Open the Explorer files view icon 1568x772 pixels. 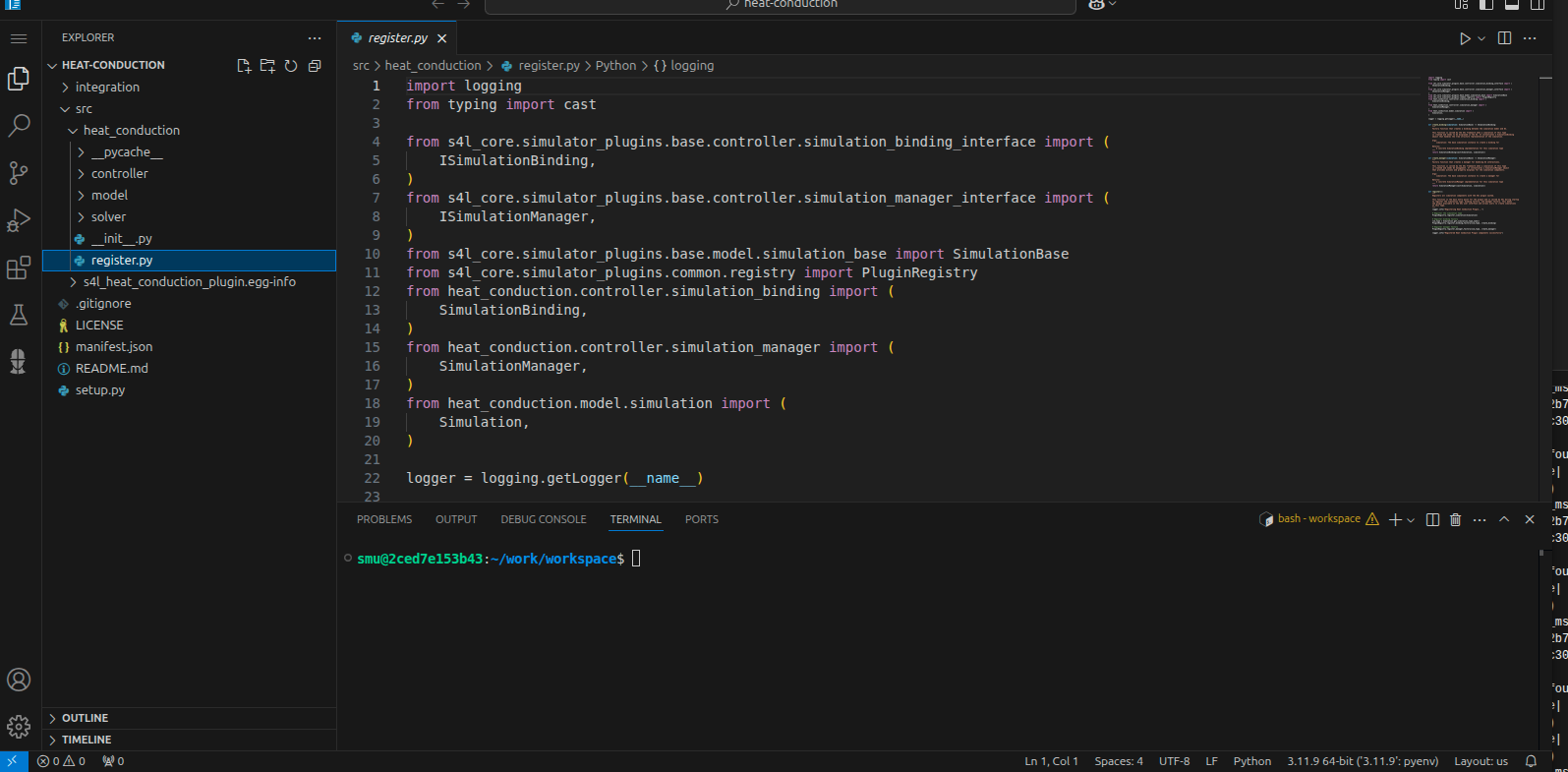point(19,79)
